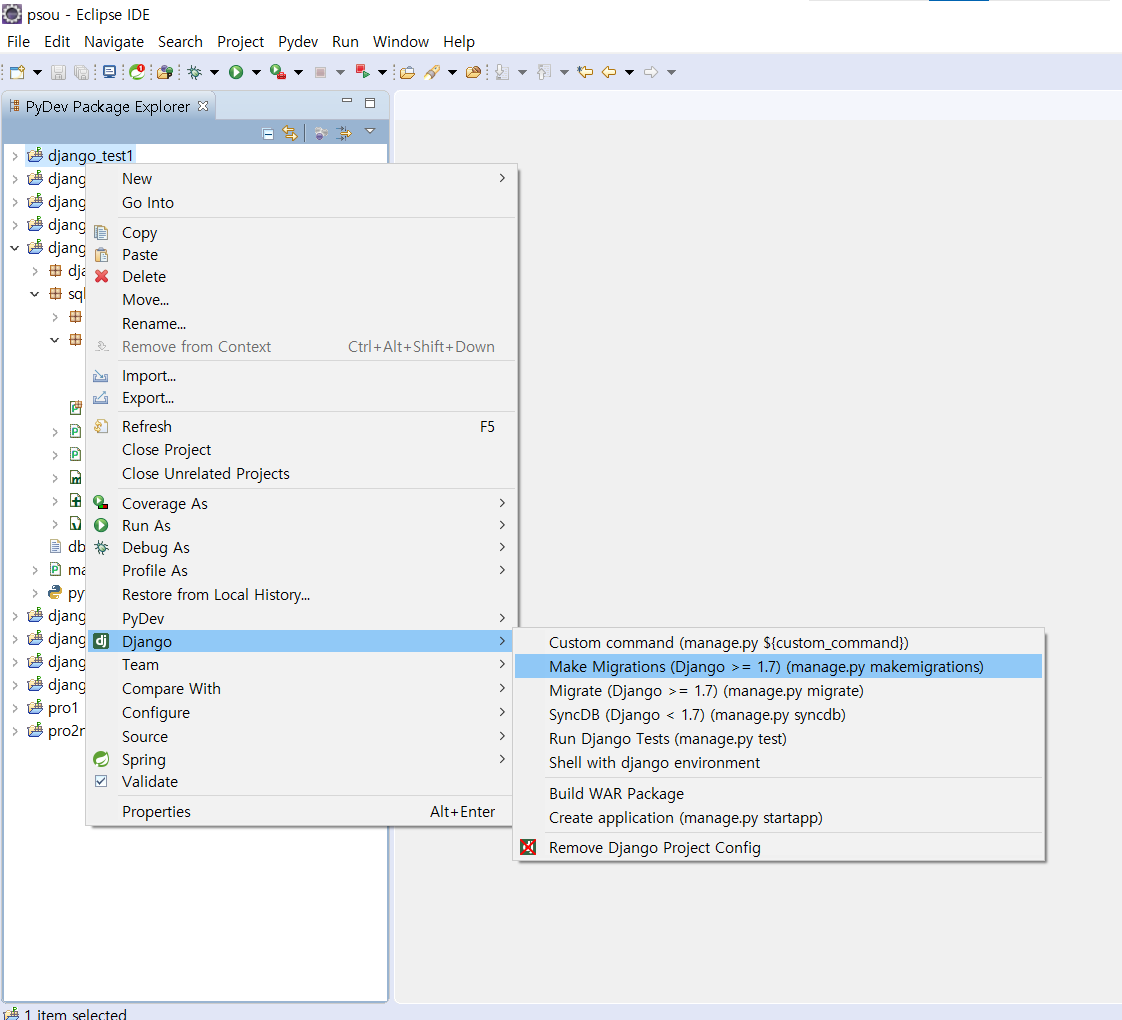This screenshot has height=1020, width=1122.
Task: Click the gray Terminate square icon
Action: pos(321,72)
